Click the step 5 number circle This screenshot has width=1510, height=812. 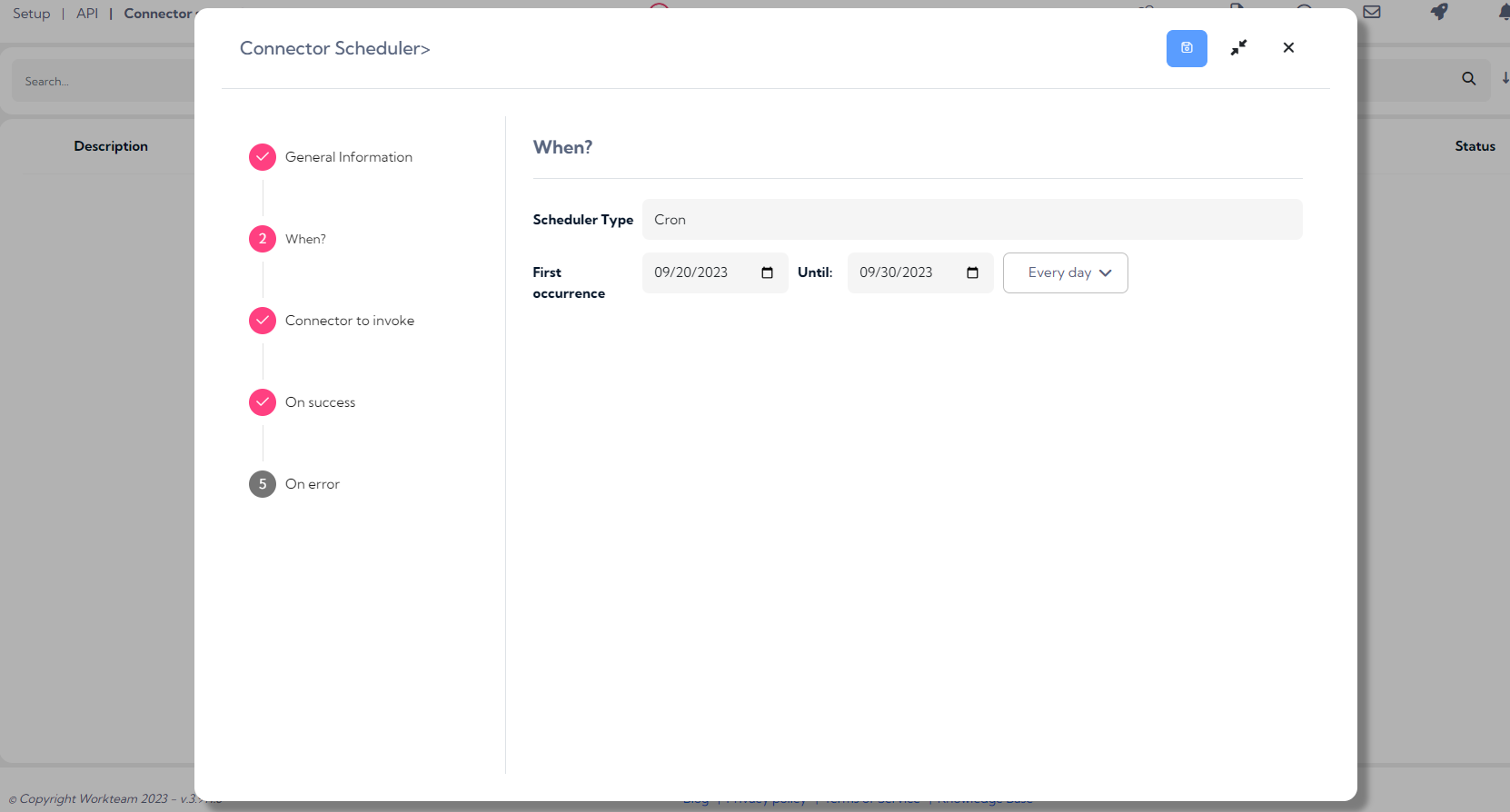pyautogui.click(x=263, y=484)
